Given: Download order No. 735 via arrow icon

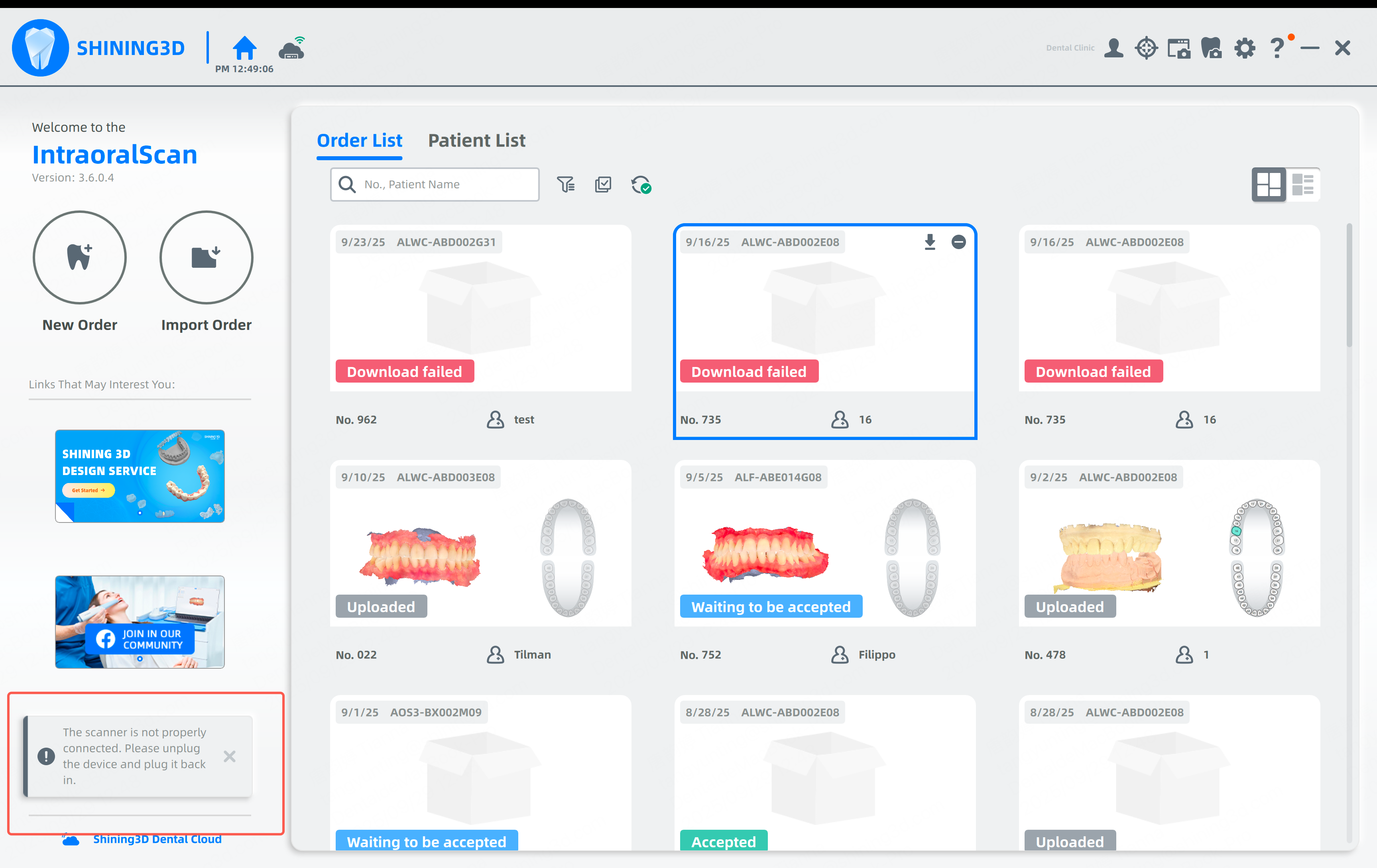Looking at the screenshot, I should [930, 242].
